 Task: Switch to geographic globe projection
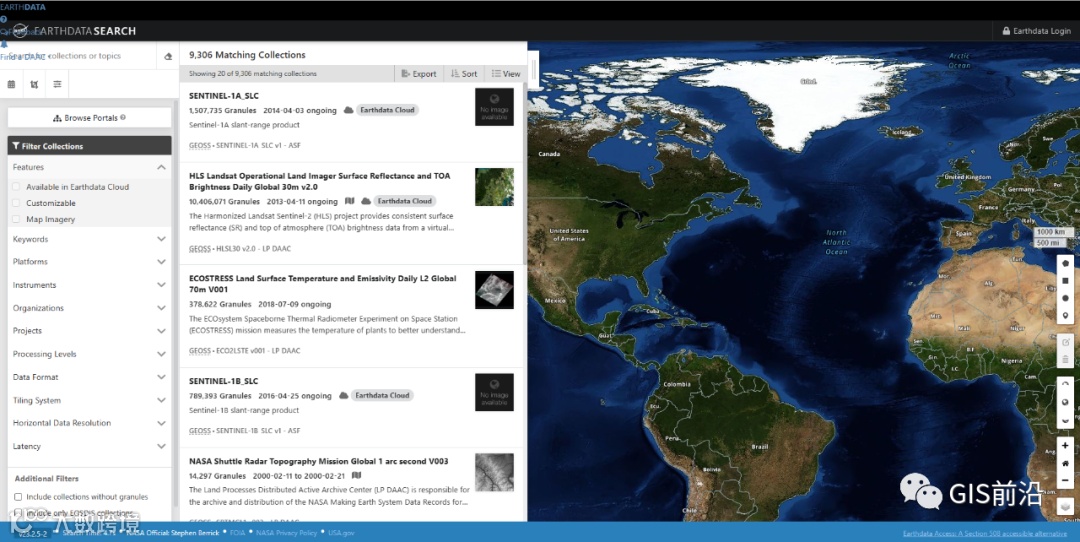point(1066,402)
